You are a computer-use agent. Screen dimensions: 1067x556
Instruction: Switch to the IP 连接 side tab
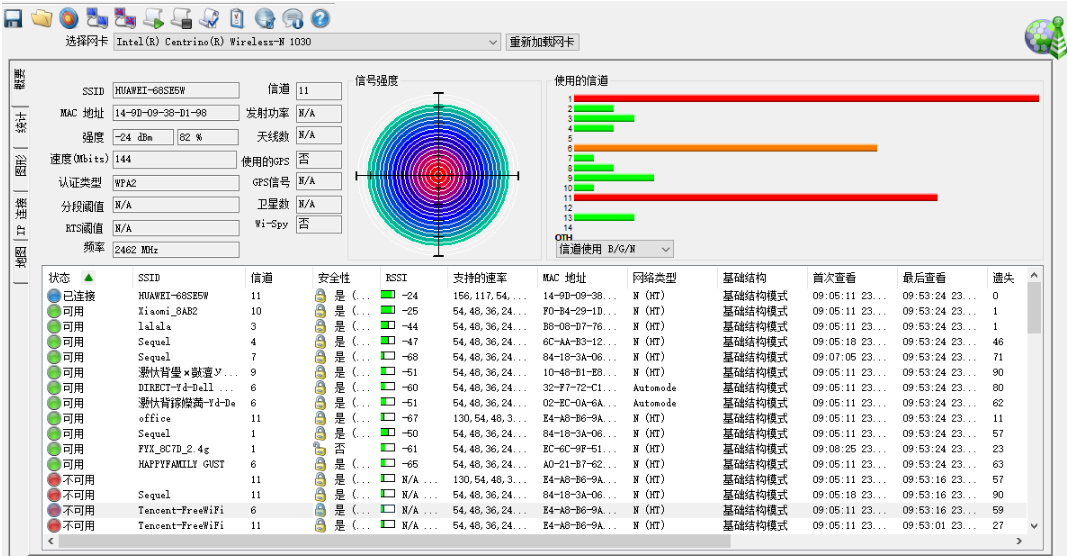(20, 216)
